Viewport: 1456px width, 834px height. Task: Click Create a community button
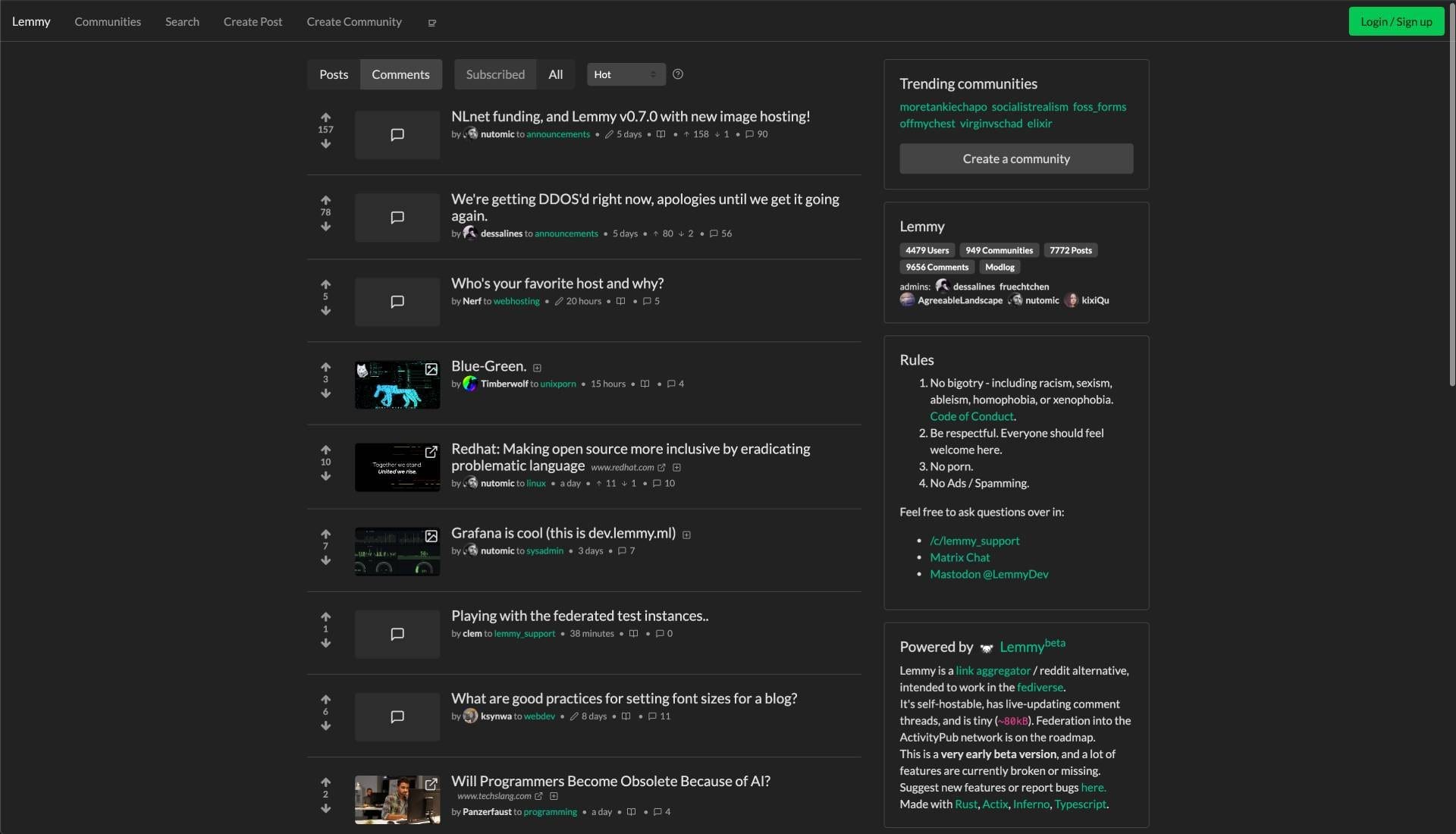tap(1016, 158)
